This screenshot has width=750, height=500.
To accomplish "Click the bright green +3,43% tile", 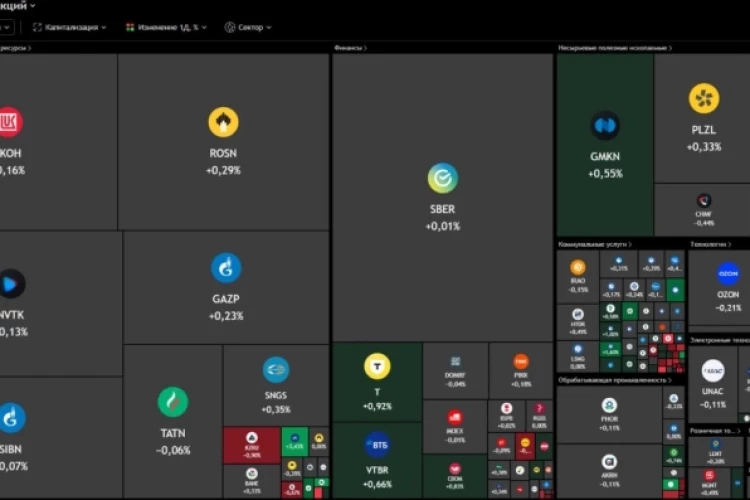I will coord(295,441).
